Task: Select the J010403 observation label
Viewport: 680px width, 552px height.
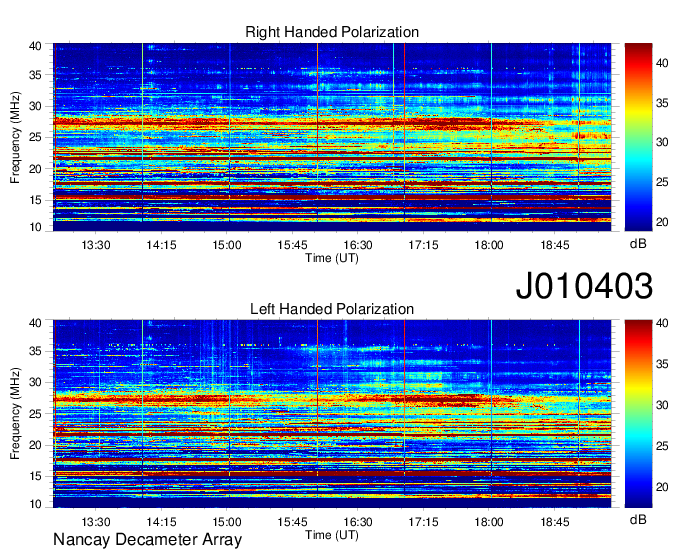Action: pos(584,286)
